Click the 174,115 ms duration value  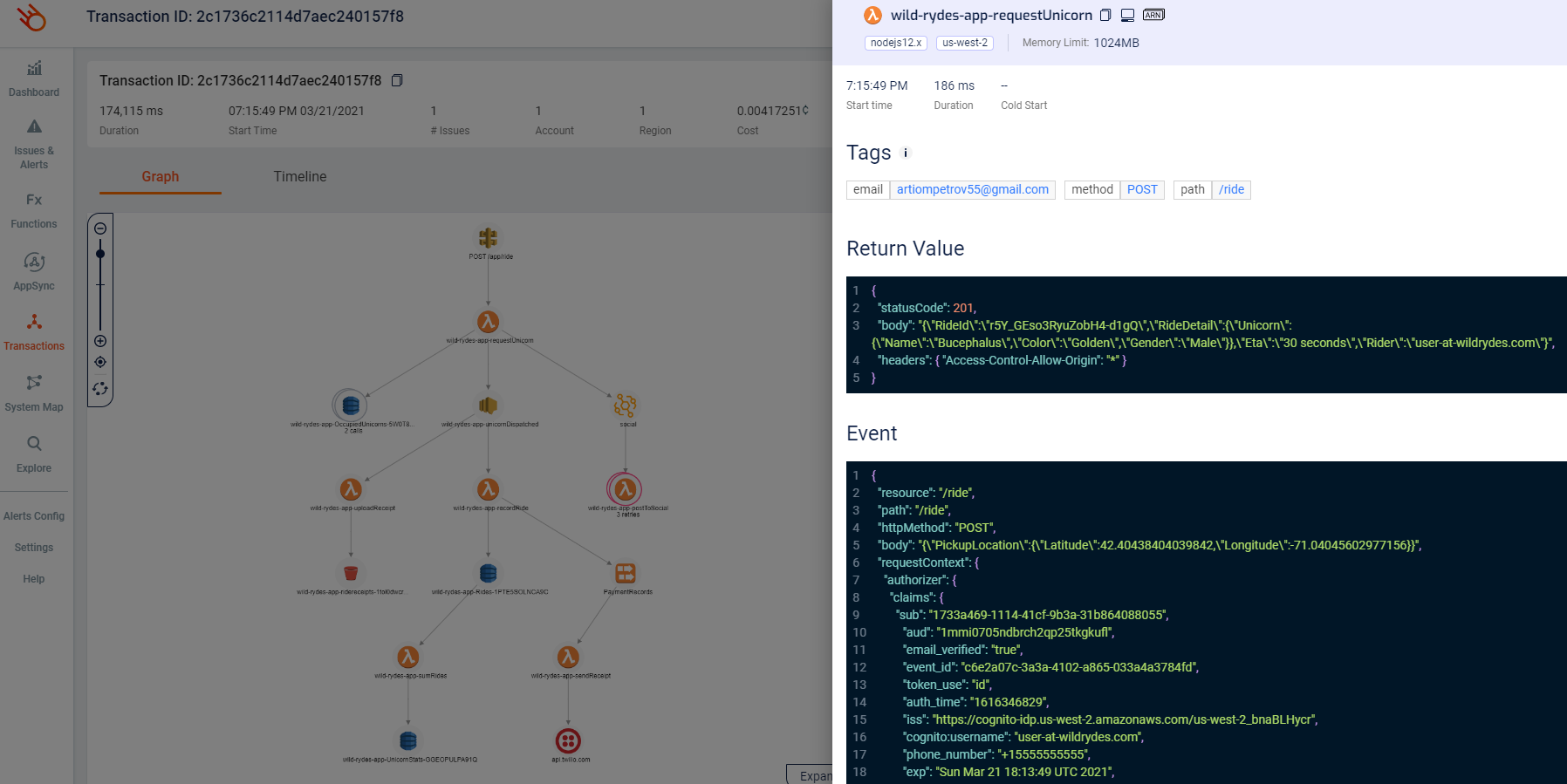[131, 111]
